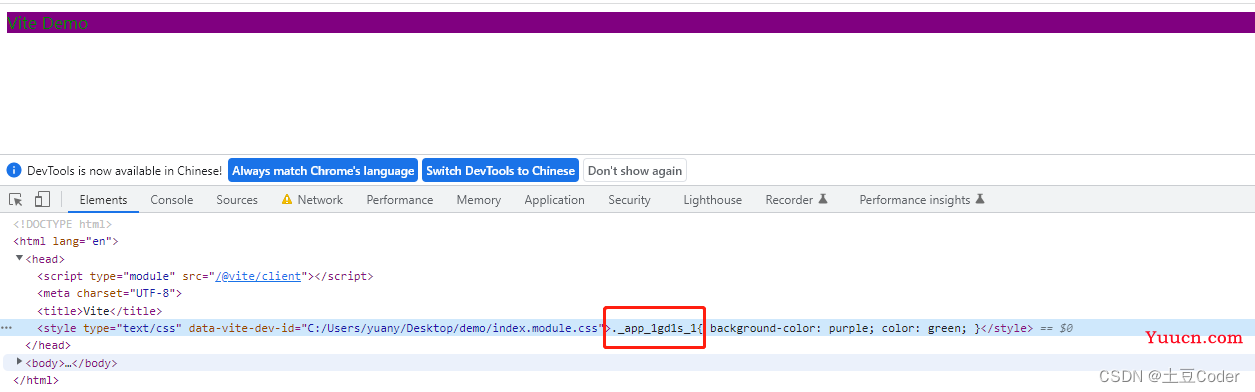Expand the body element
This screenshot has height=392, width=1255.
(20, 362)
